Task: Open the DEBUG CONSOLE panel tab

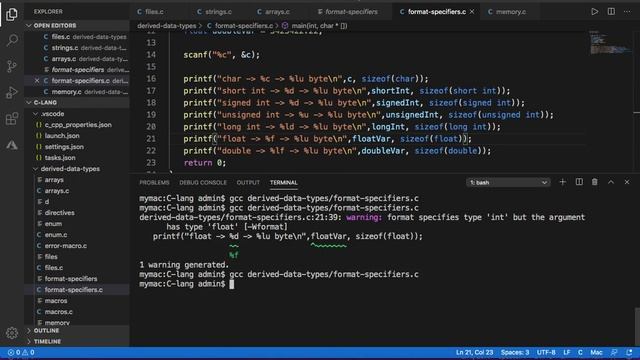Action: click(203, 182)
